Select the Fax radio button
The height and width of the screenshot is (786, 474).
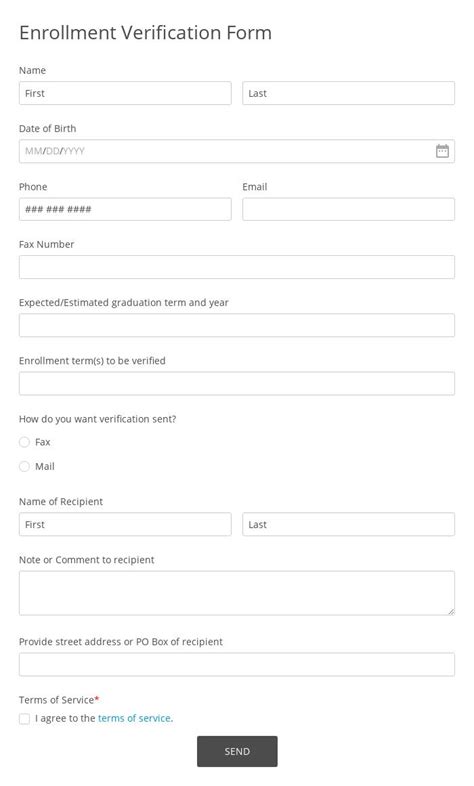(x=24, y=442)
